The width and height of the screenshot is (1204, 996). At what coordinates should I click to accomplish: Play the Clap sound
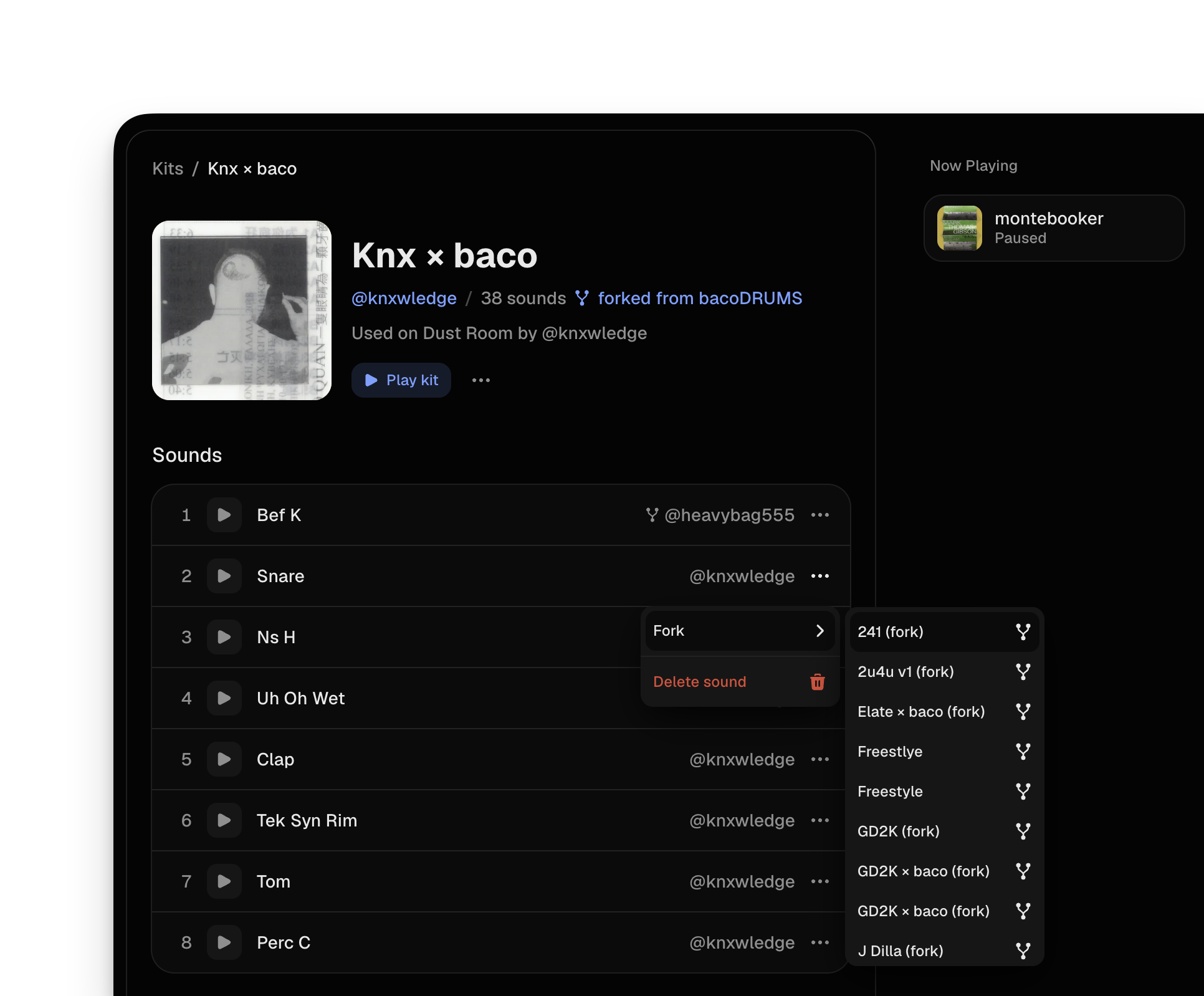pos(224,759)
